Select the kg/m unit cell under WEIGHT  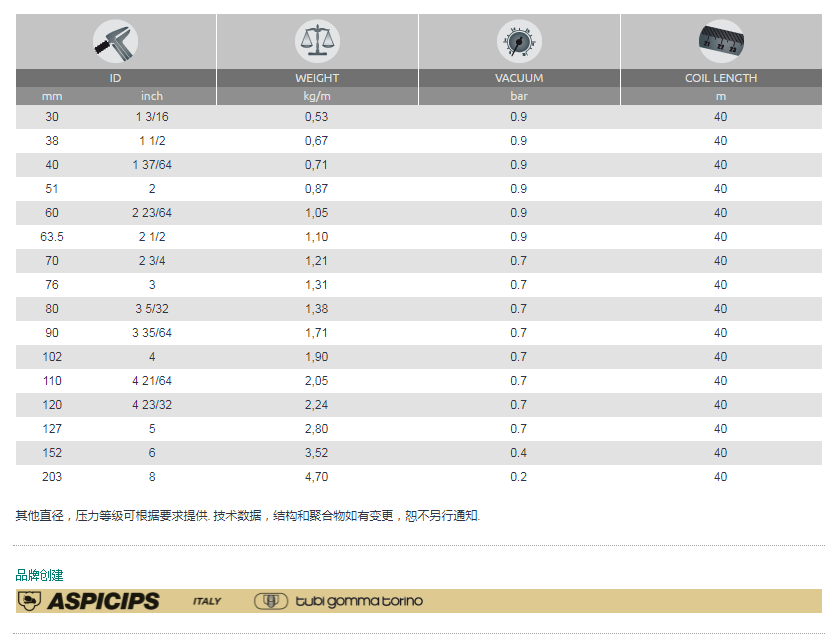[316, 96]
